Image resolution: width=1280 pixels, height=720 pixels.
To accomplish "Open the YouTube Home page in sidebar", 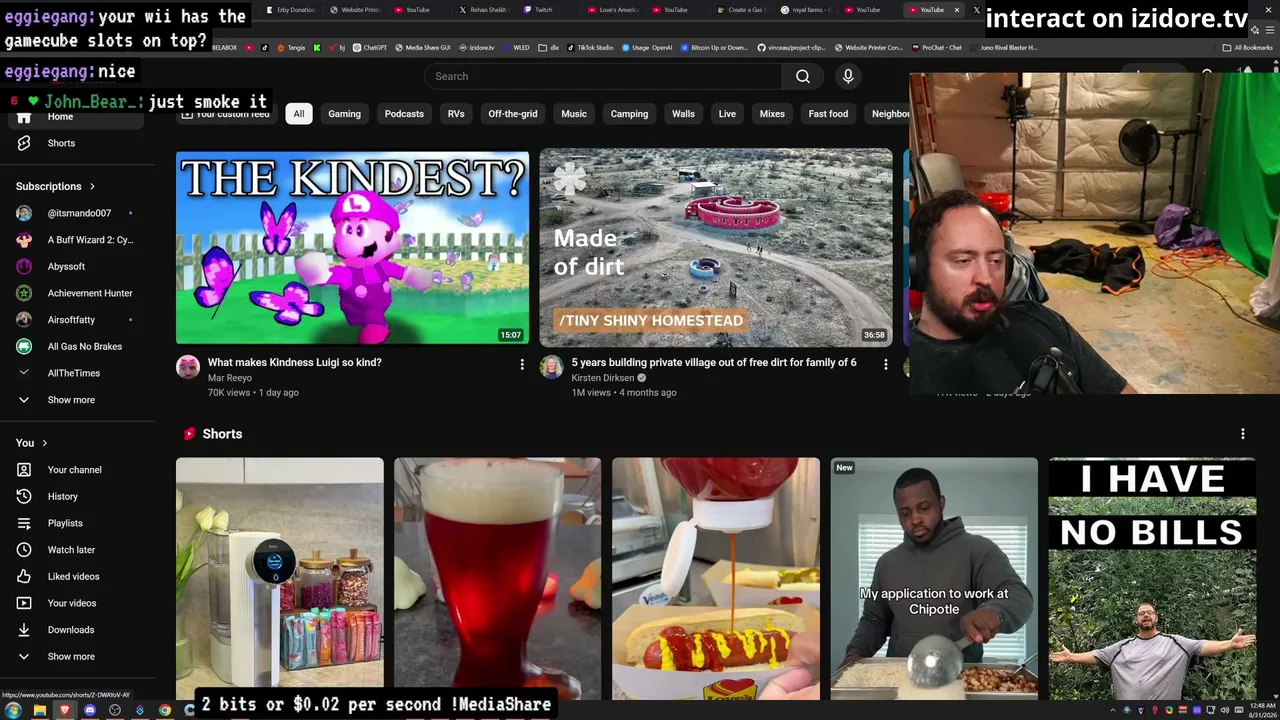I will tap(76, 117).
